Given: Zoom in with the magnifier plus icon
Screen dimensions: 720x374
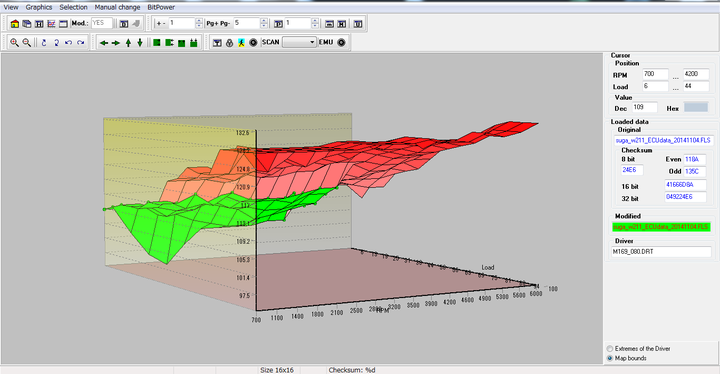Looking at the screenshot, I should tap(15, 42).
